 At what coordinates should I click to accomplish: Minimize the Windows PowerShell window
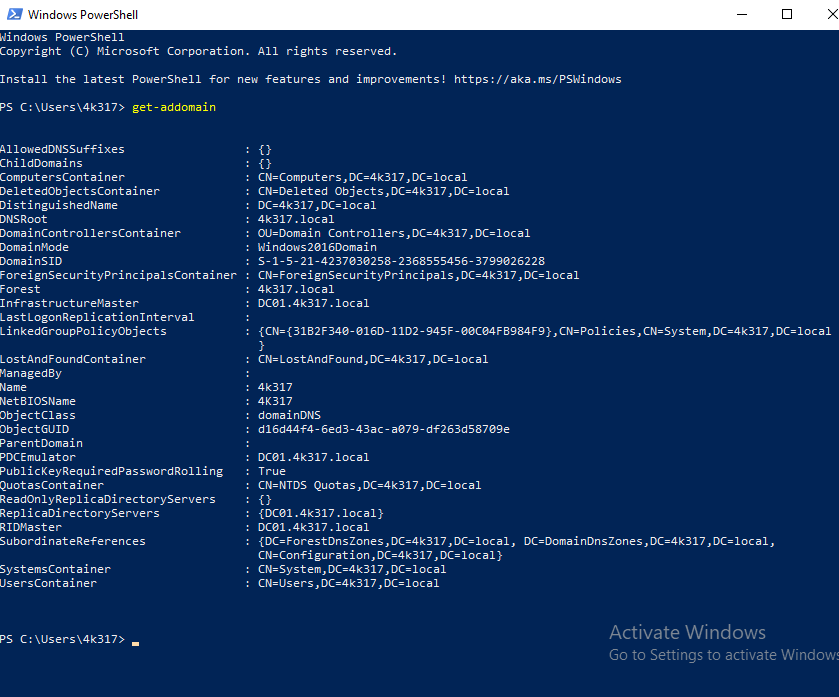click(741, 14)
